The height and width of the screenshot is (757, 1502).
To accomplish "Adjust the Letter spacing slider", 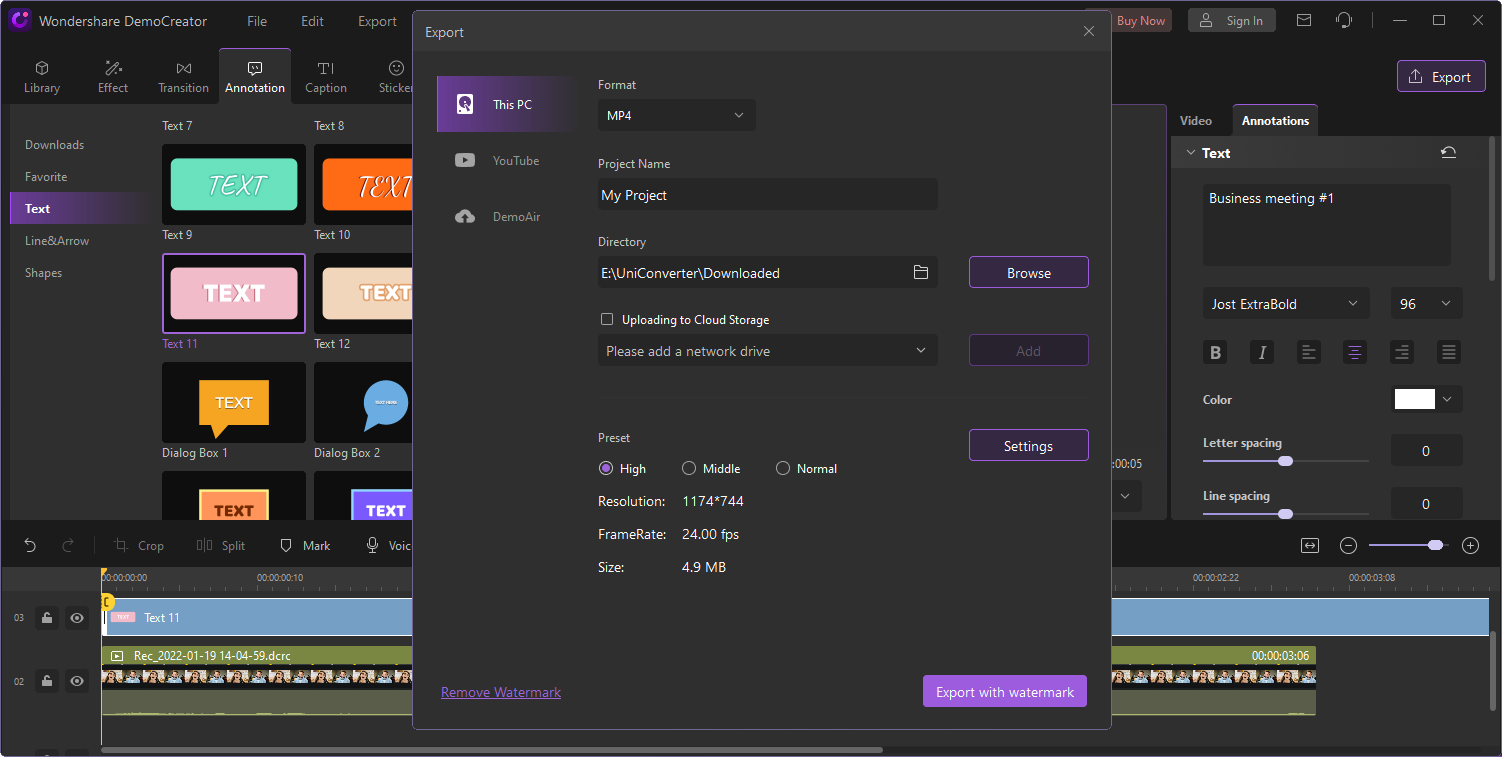I will (1286, 461).
